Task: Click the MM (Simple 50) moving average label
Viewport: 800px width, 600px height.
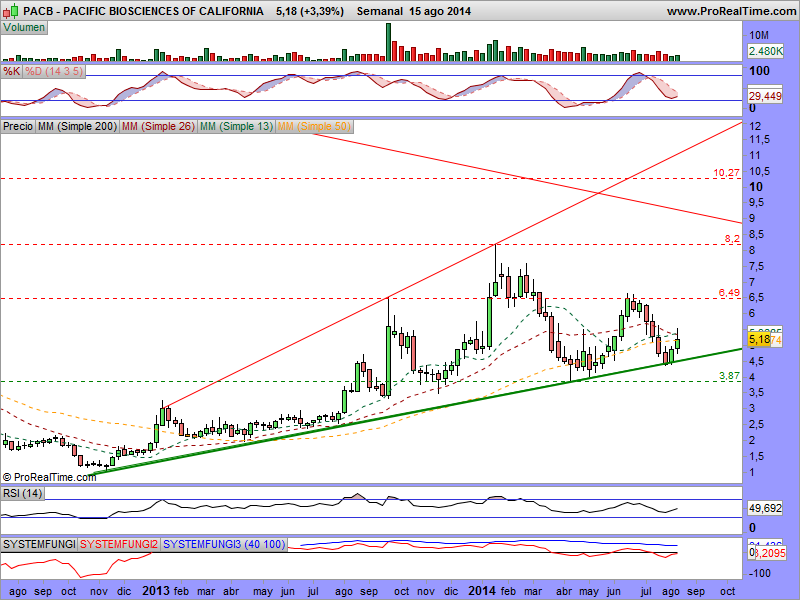Action: pos(314,126)
